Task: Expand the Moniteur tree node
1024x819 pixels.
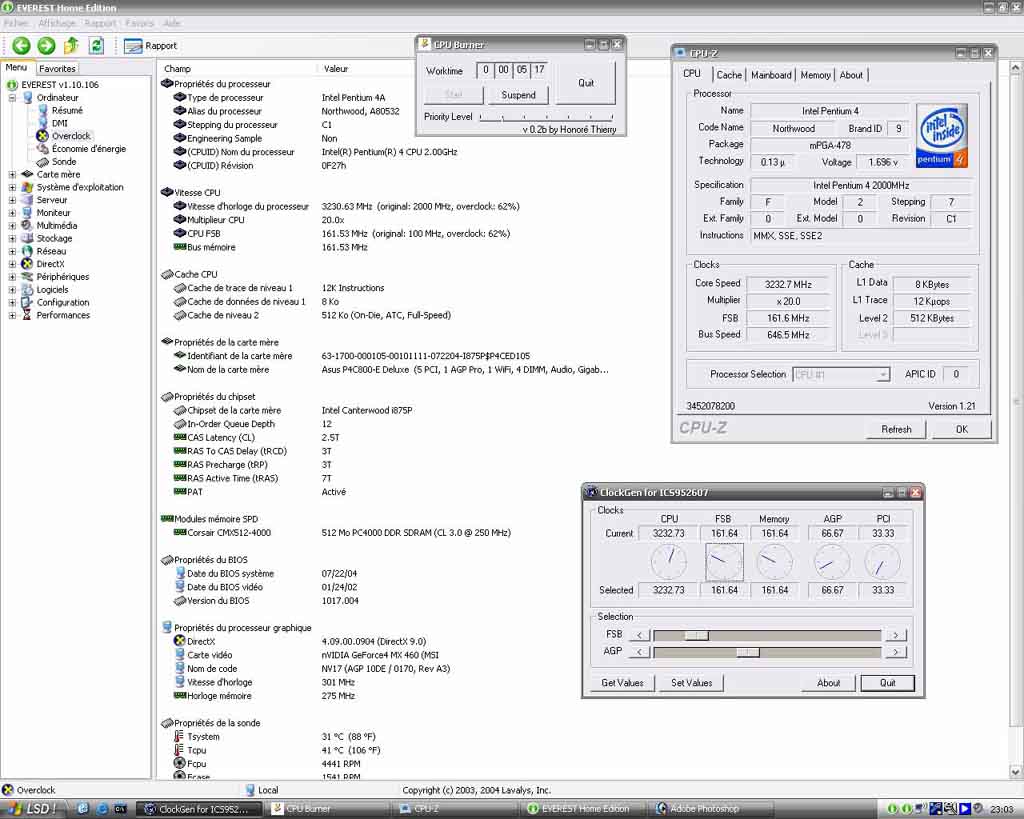Action: tap(12, 213)
